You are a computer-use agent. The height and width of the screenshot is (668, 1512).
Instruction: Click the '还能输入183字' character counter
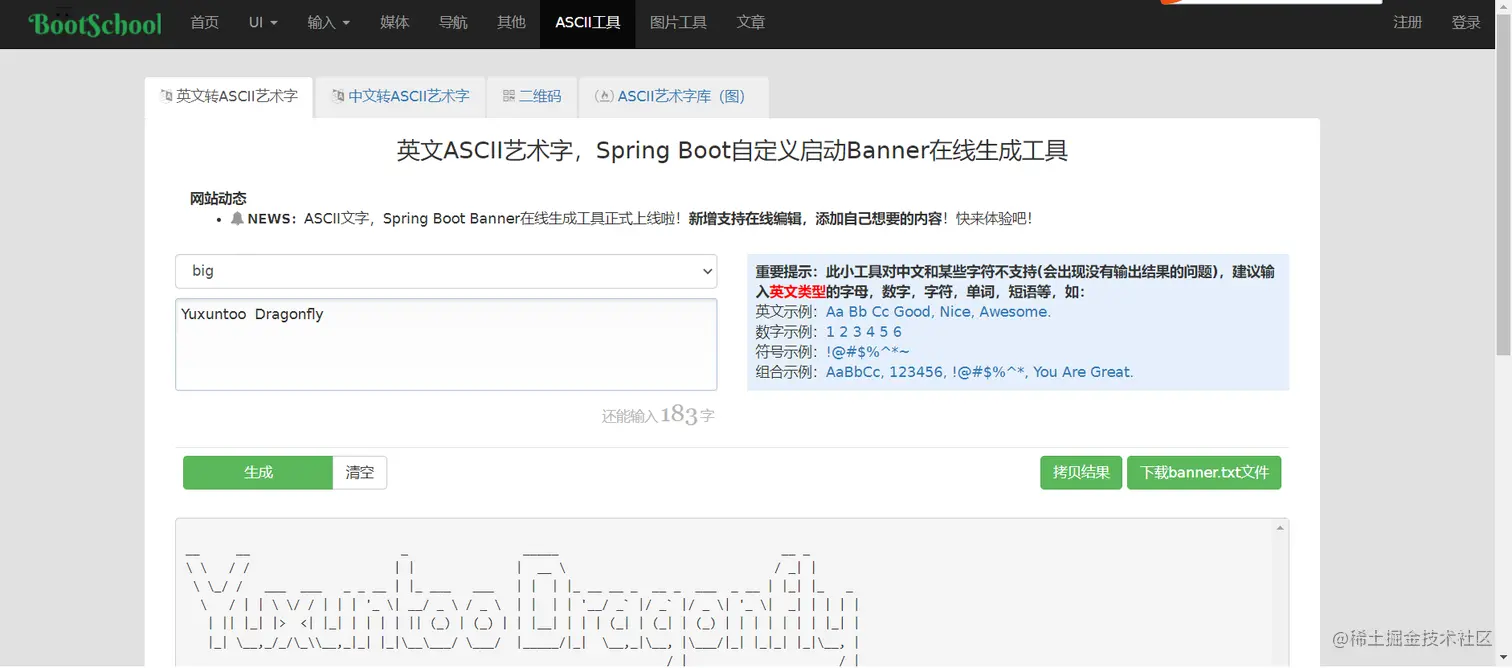point(658,415)
